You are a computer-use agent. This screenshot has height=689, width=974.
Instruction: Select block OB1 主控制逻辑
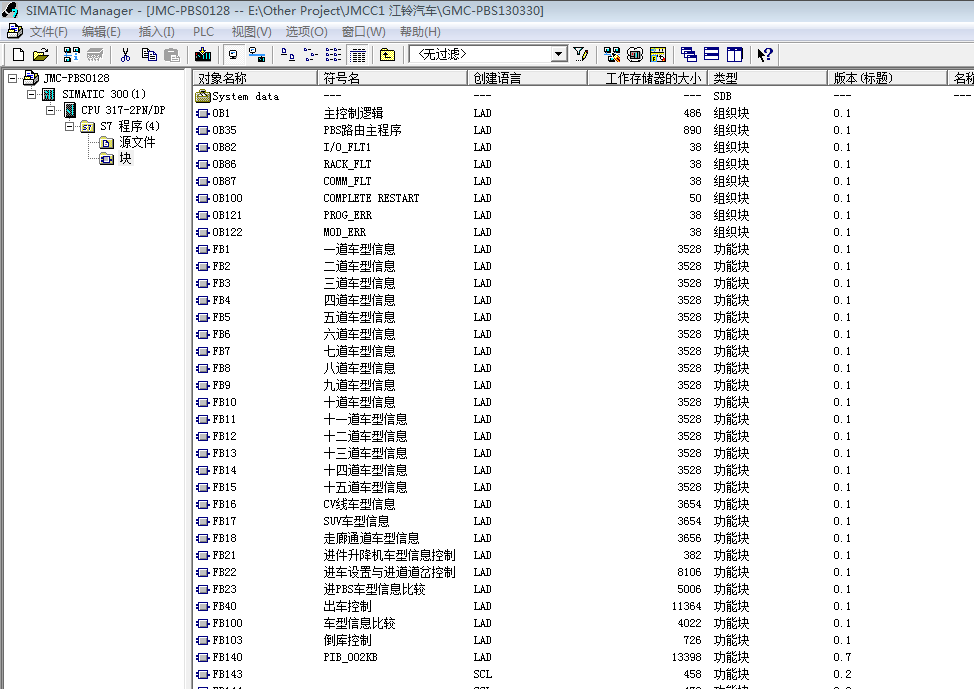tap(212, 113)
